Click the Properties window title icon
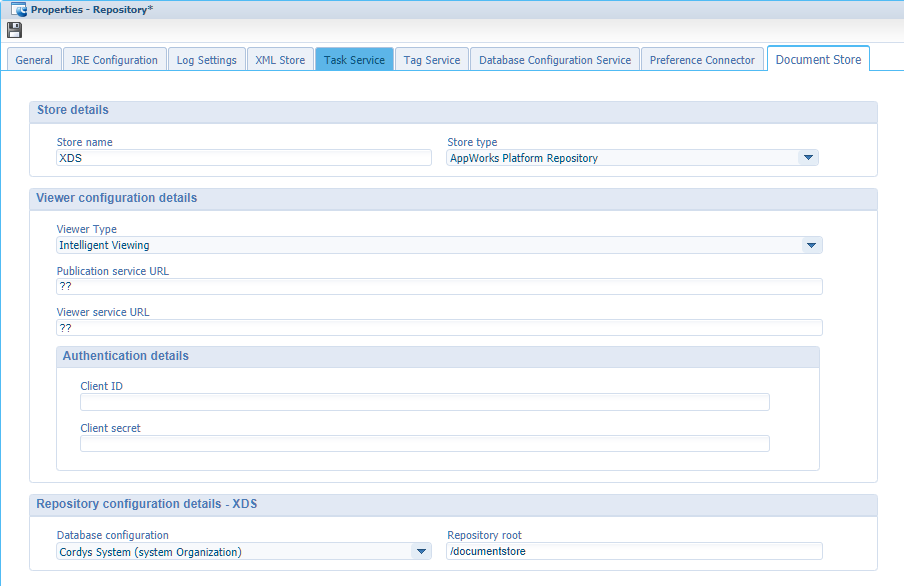904x586 pixels. click(x=18, y=9)
